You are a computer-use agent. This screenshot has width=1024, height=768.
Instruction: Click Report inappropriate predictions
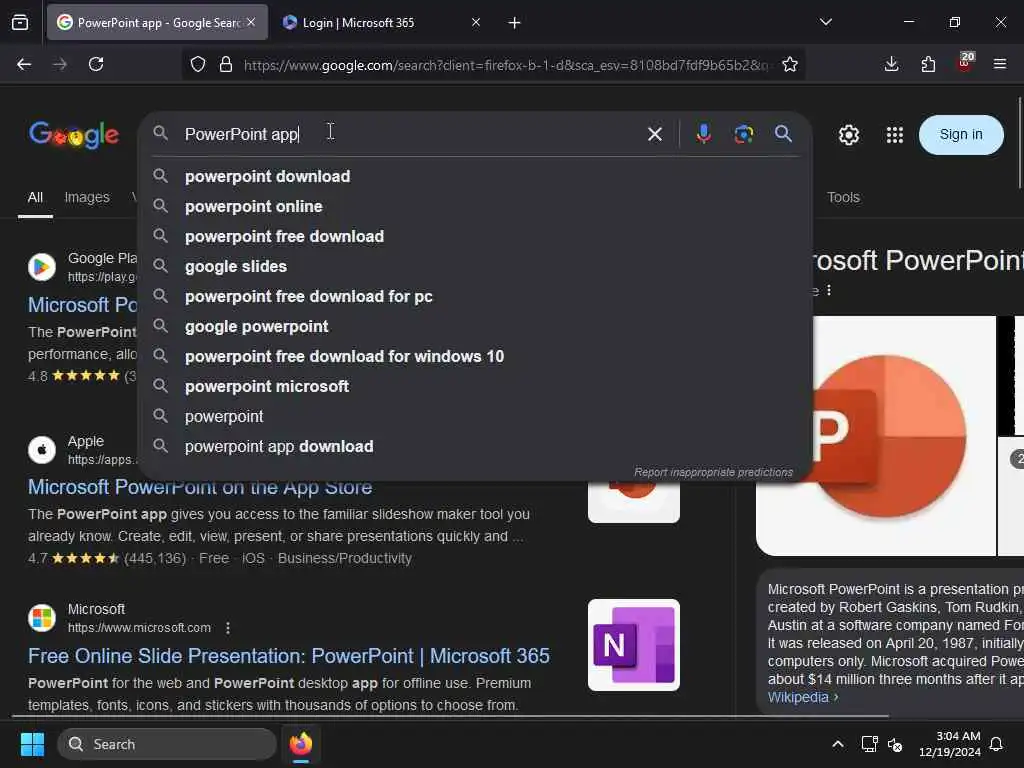(713, 472)
